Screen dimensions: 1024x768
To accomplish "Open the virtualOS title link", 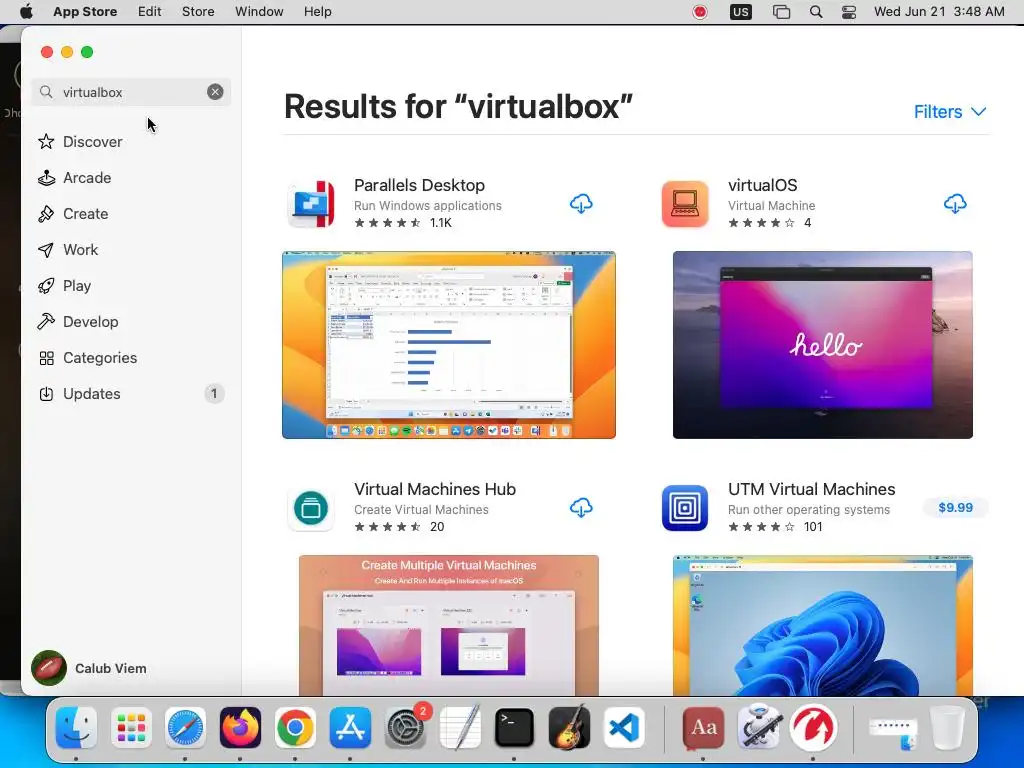I will [x=762, y=185].
